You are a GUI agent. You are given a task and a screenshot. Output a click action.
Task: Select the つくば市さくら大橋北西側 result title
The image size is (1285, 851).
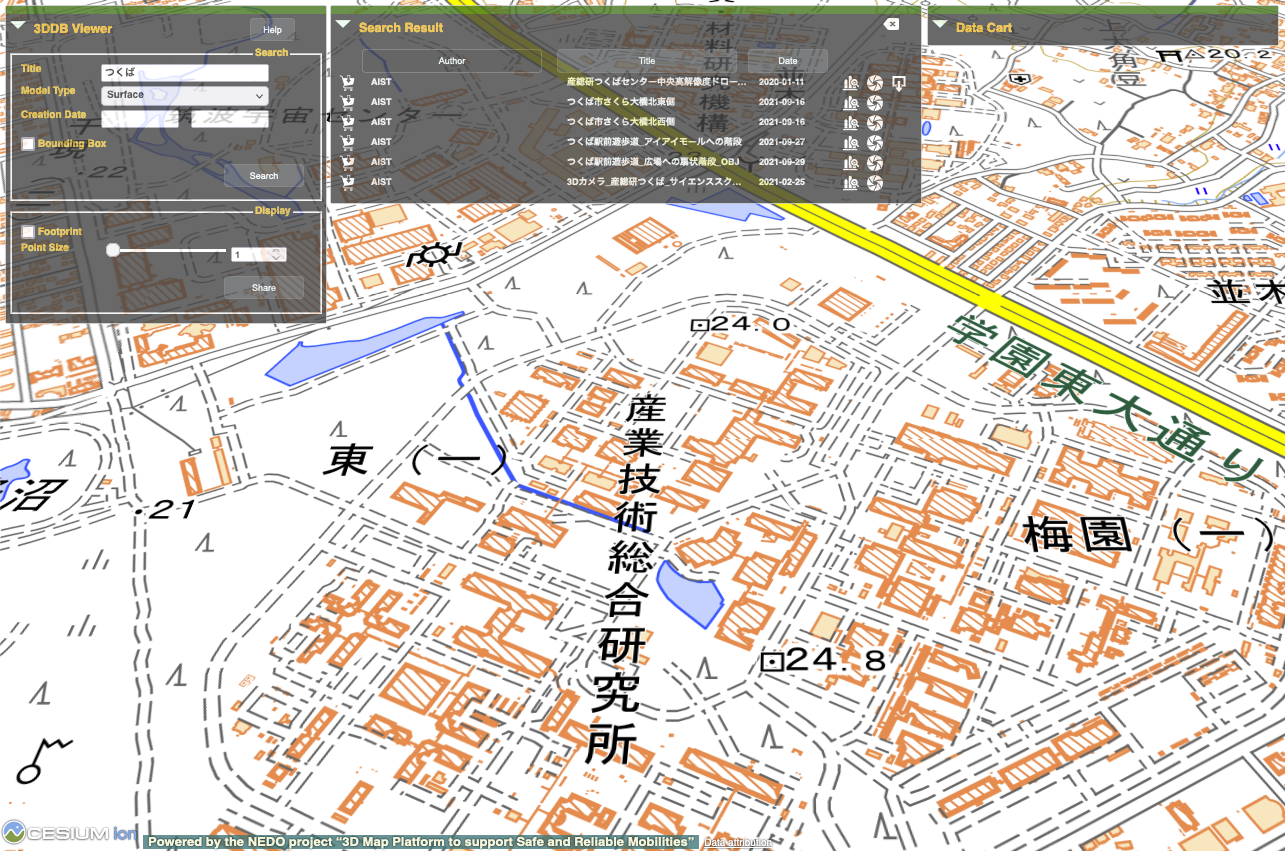coord(620,122)
